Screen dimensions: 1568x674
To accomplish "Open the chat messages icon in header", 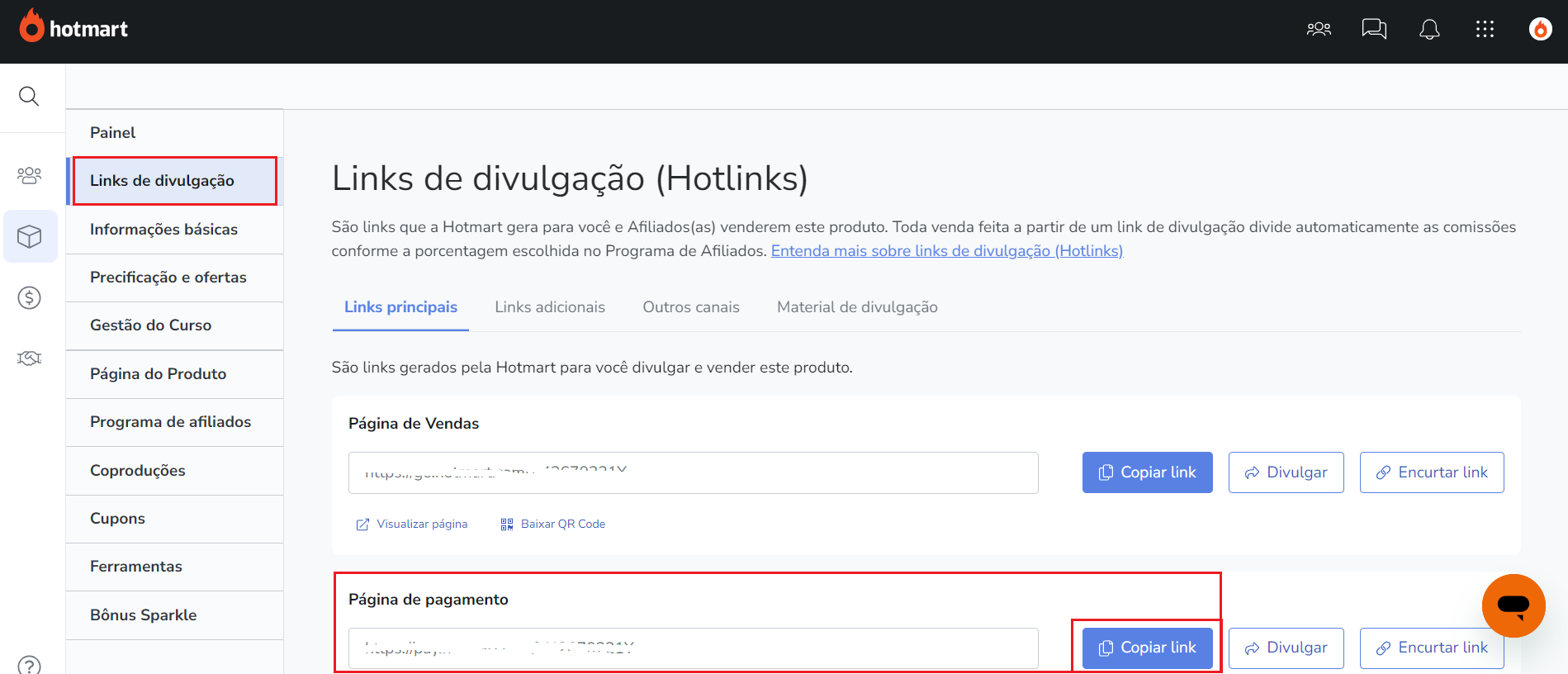I will click(1374, 30).
